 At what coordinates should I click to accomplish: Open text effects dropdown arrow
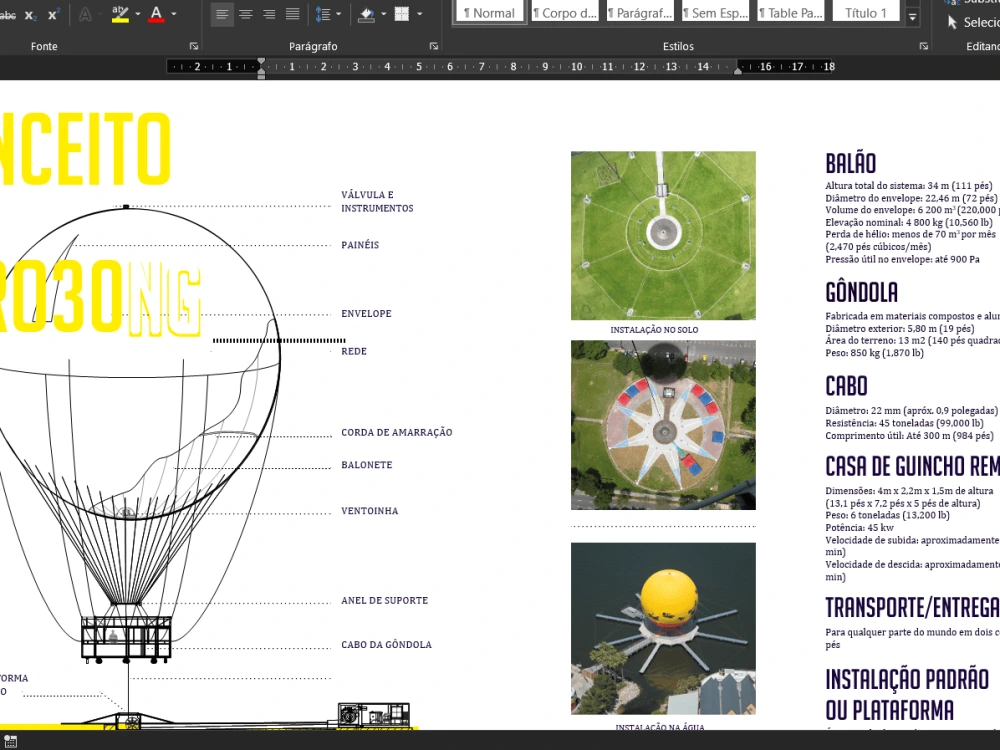point(101,14)
